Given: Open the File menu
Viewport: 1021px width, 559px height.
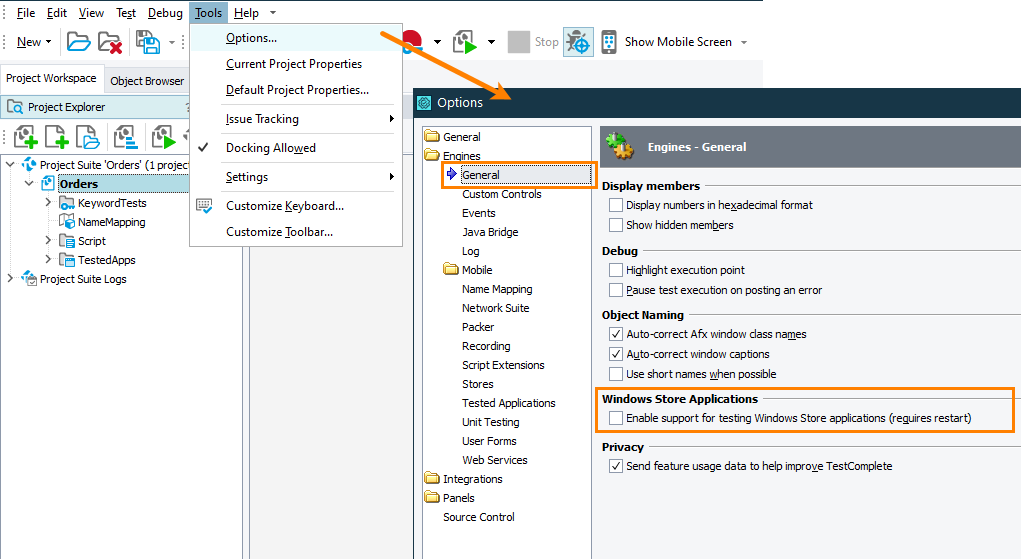Looking at the screenshot, I should tap(26, 13).
